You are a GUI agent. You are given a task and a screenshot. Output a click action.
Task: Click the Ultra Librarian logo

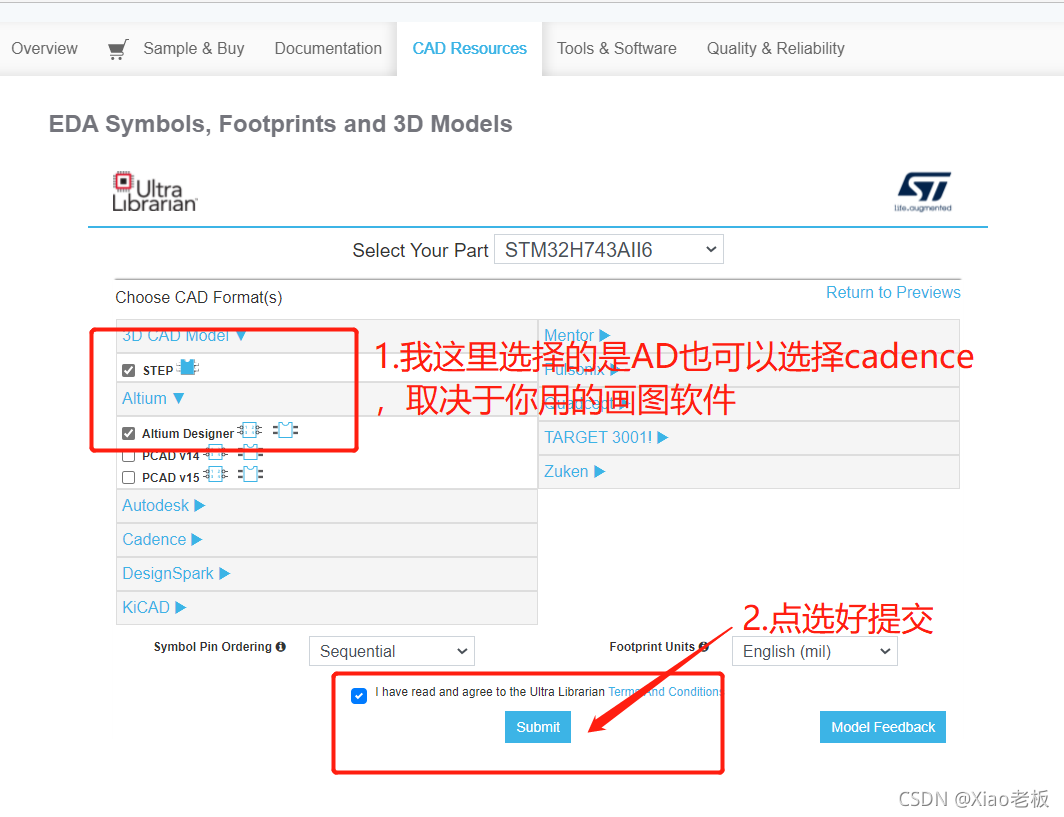155,192
